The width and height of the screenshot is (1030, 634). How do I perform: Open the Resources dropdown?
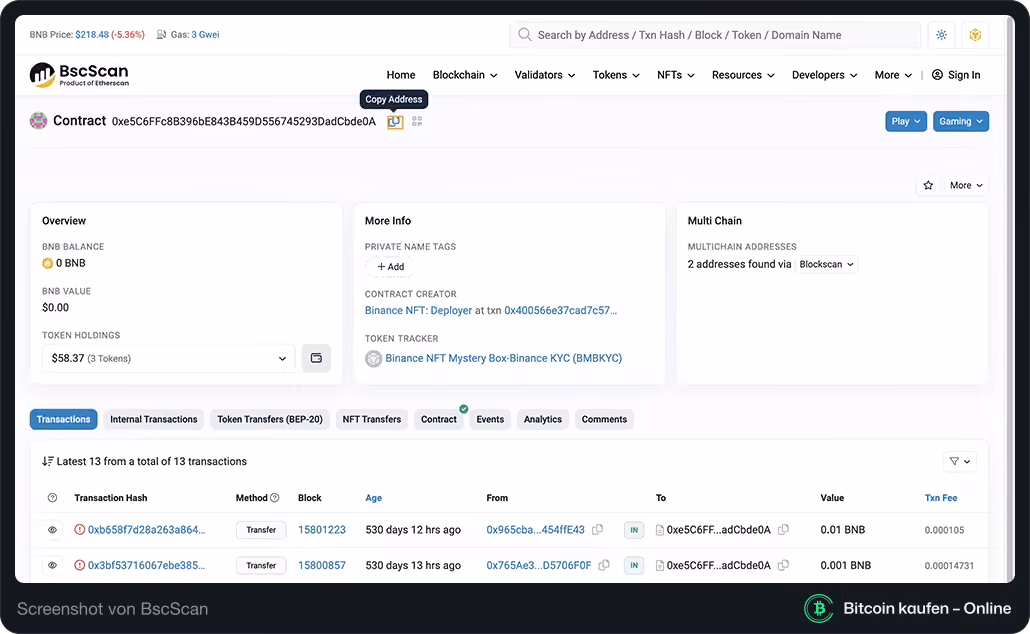(x=744, y=75)
